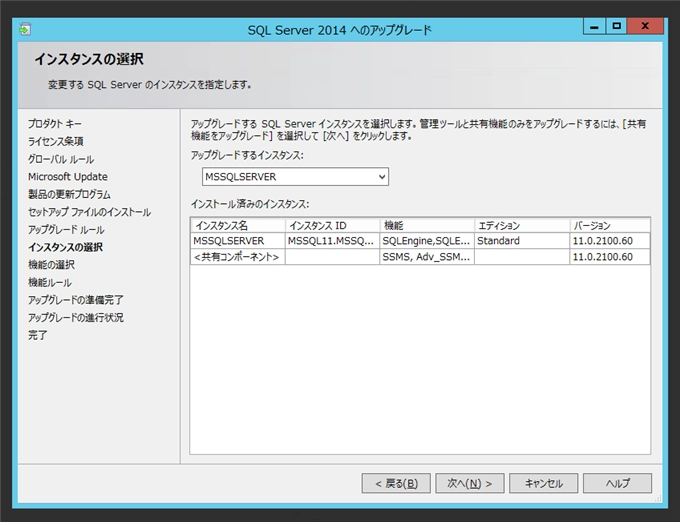The width and height of the screenshot is (680, 522).
Task: Click the ヘルプ button
Action: click(x=617, y=483)
